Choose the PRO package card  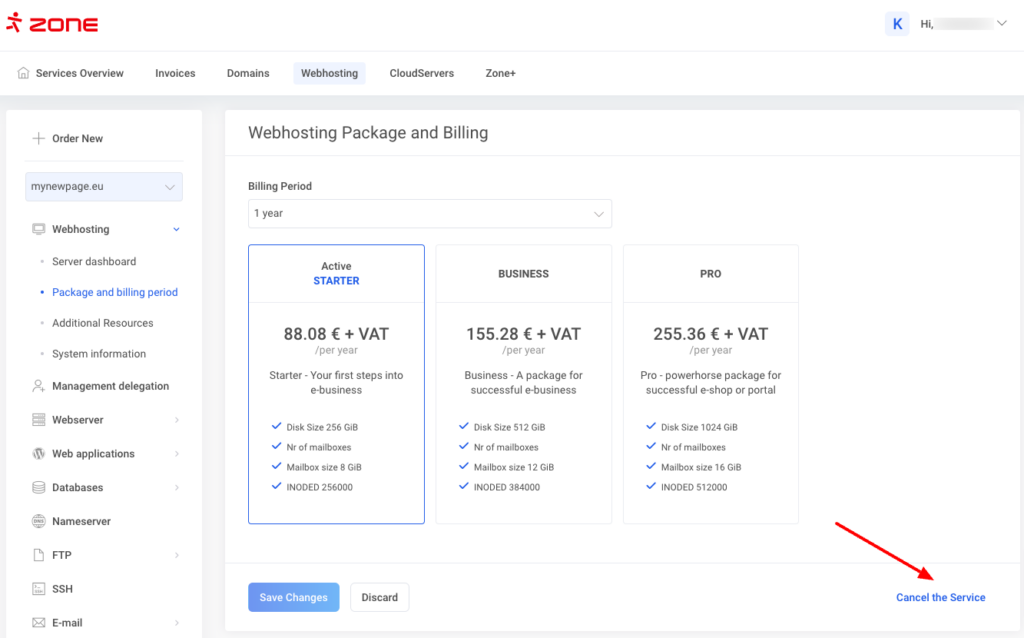tap(710, 384)
